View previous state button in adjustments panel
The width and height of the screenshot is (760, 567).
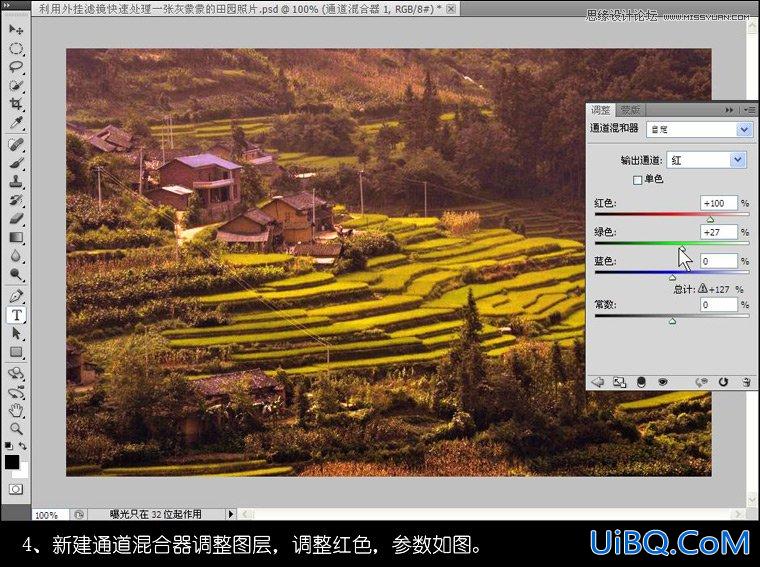pyautogui.click(x=701, y=382)
